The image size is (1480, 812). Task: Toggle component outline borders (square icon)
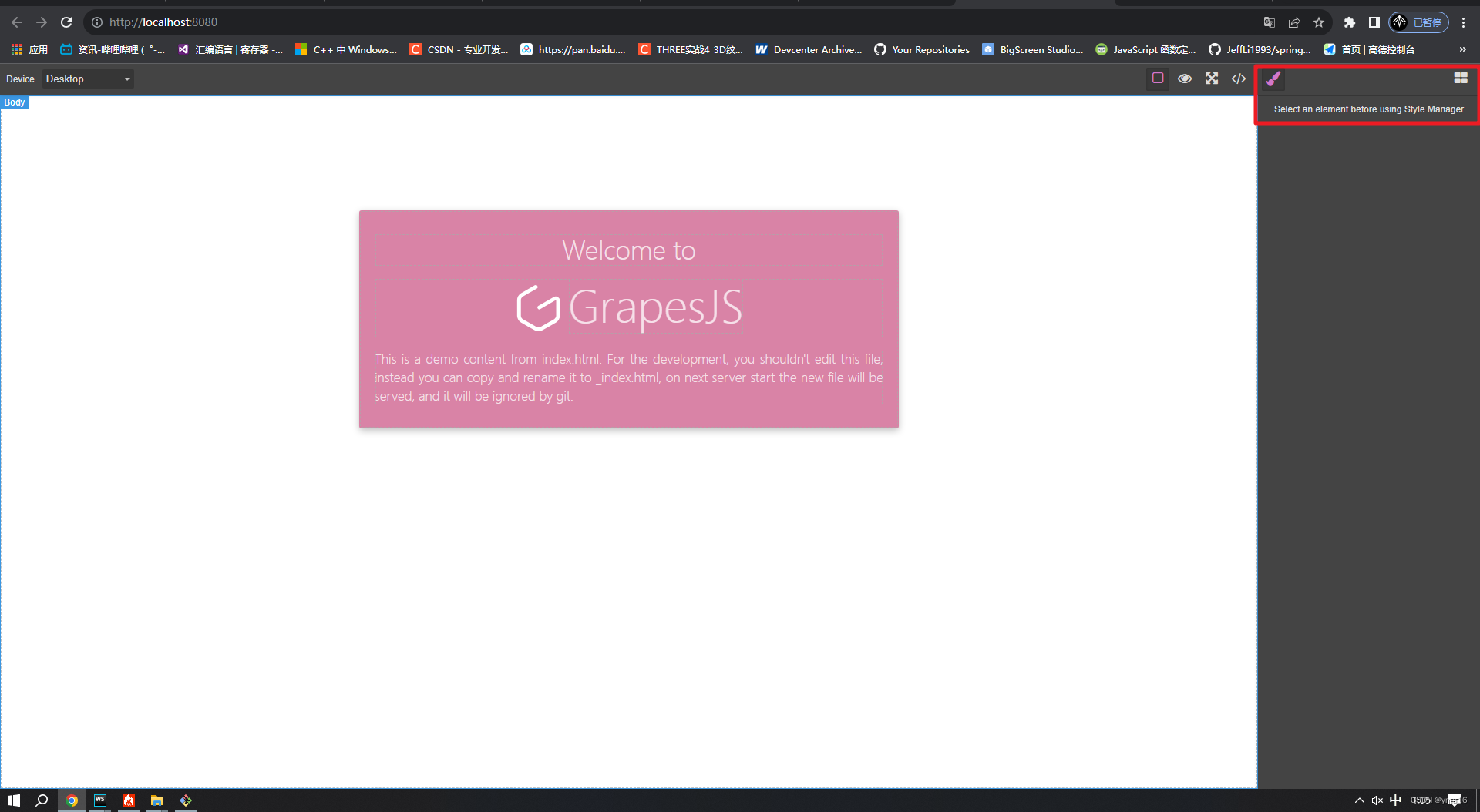click(x=1158, y=79)
